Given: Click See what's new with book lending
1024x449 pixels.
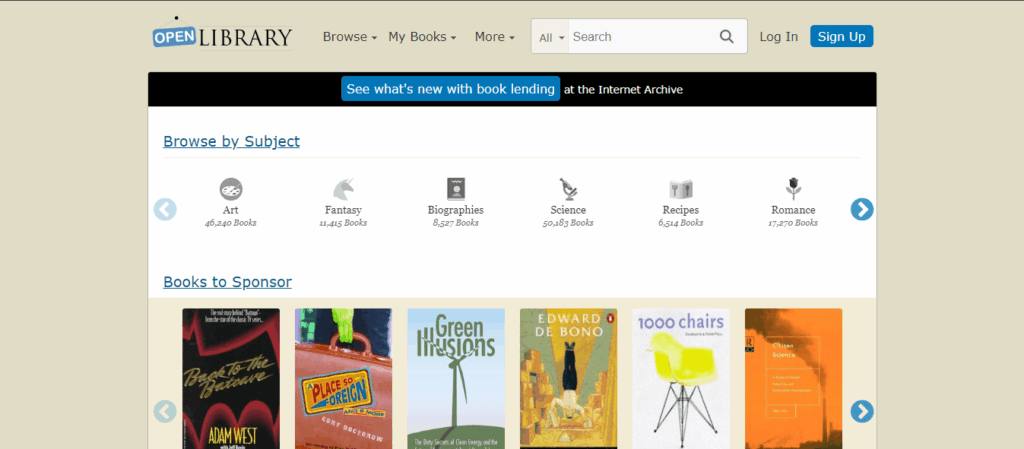Looking at the screenshot, I should pos(450,89).
